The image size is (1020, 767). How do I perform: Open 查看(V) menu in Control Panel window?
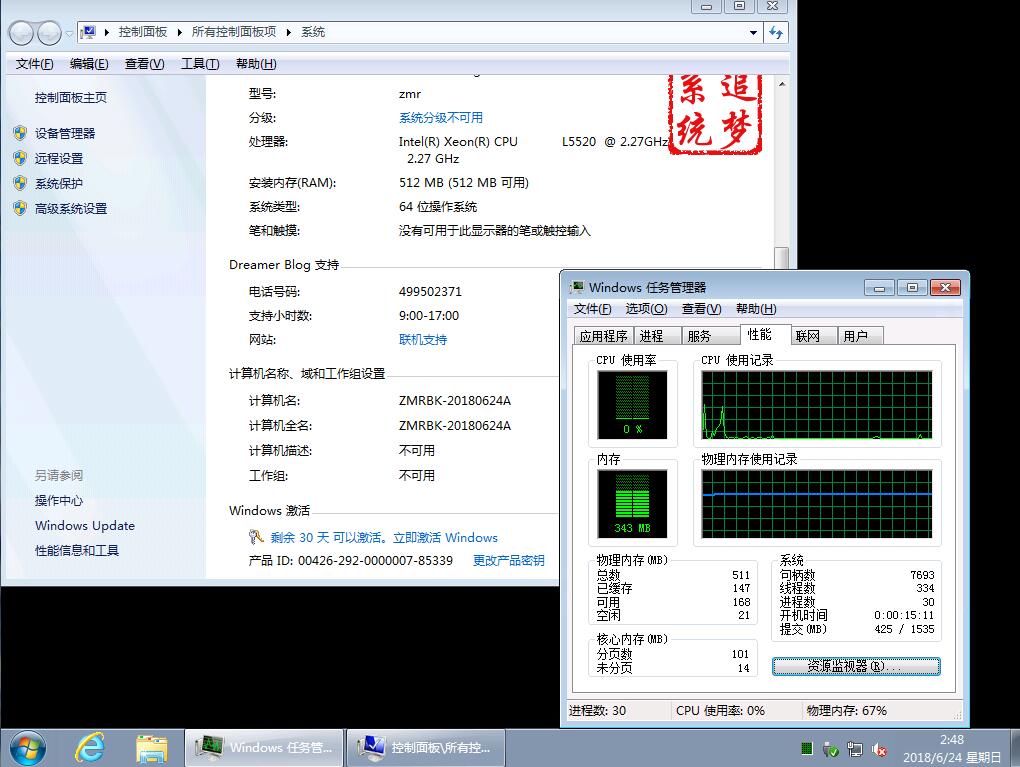coord(144,64)
